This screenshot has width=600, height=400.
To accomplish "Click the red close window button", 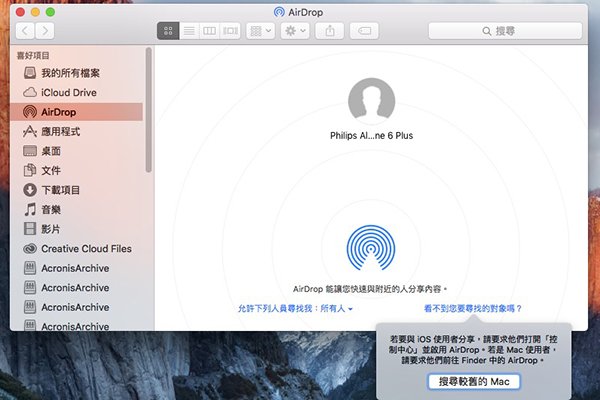I will (20, 12).
